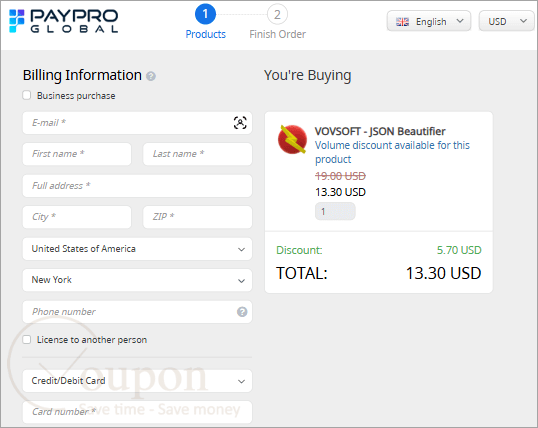538x428 pixels.
Task: Open the English language dropdown
Action: (x=429, y=21)
